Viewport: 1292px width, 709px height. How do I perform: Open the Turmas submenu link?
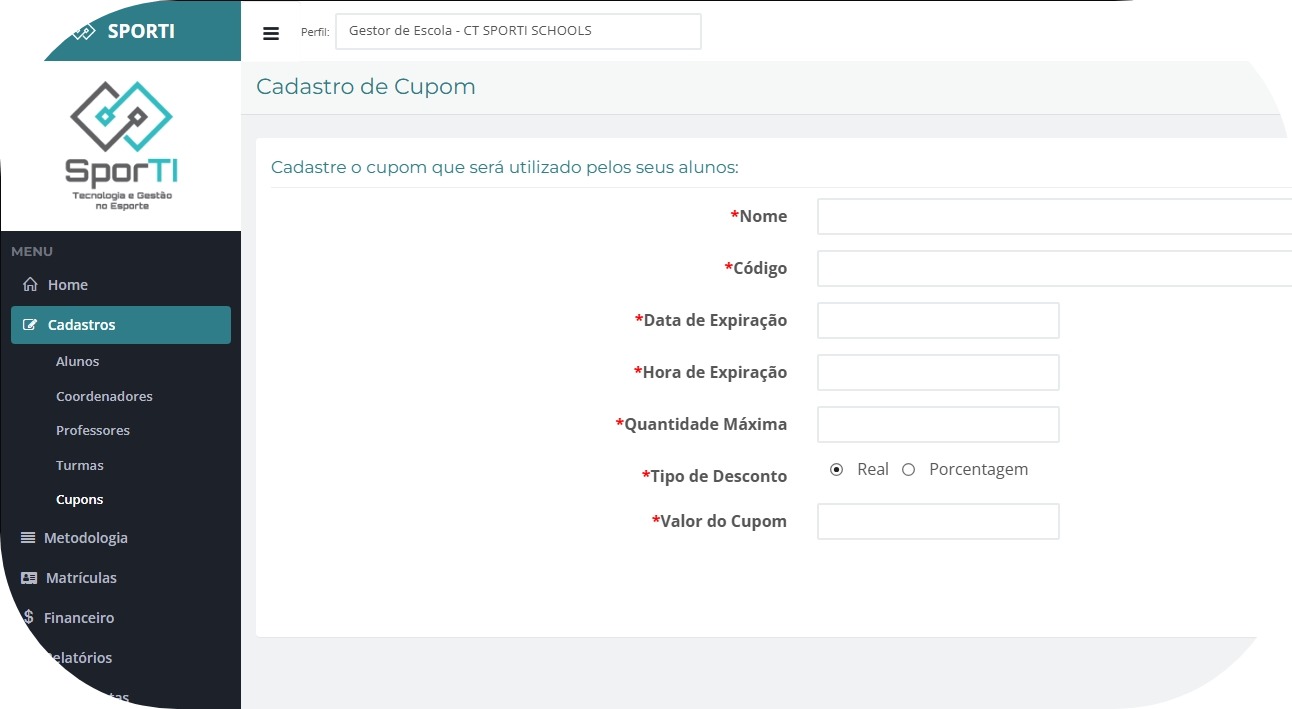pyautogui.click(x=80, y=466)
